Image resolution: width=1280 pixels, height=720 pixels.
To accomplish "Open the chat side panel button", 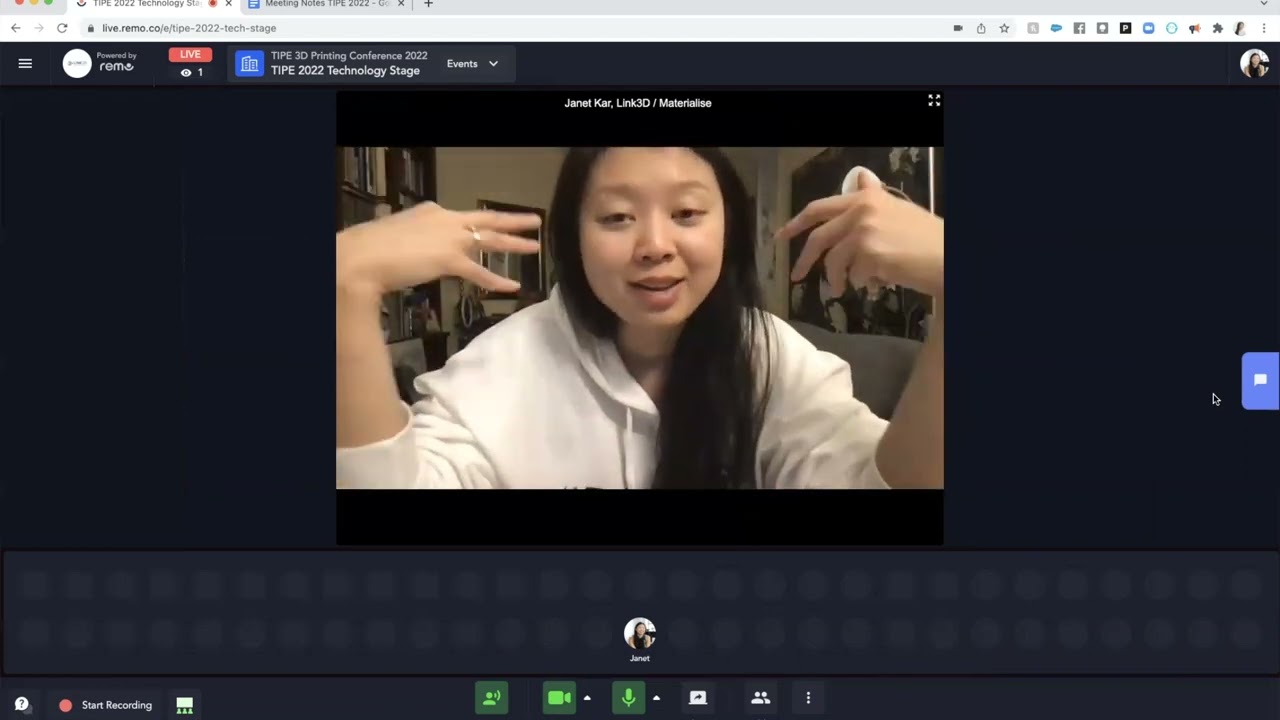I will click(1260, 380).
